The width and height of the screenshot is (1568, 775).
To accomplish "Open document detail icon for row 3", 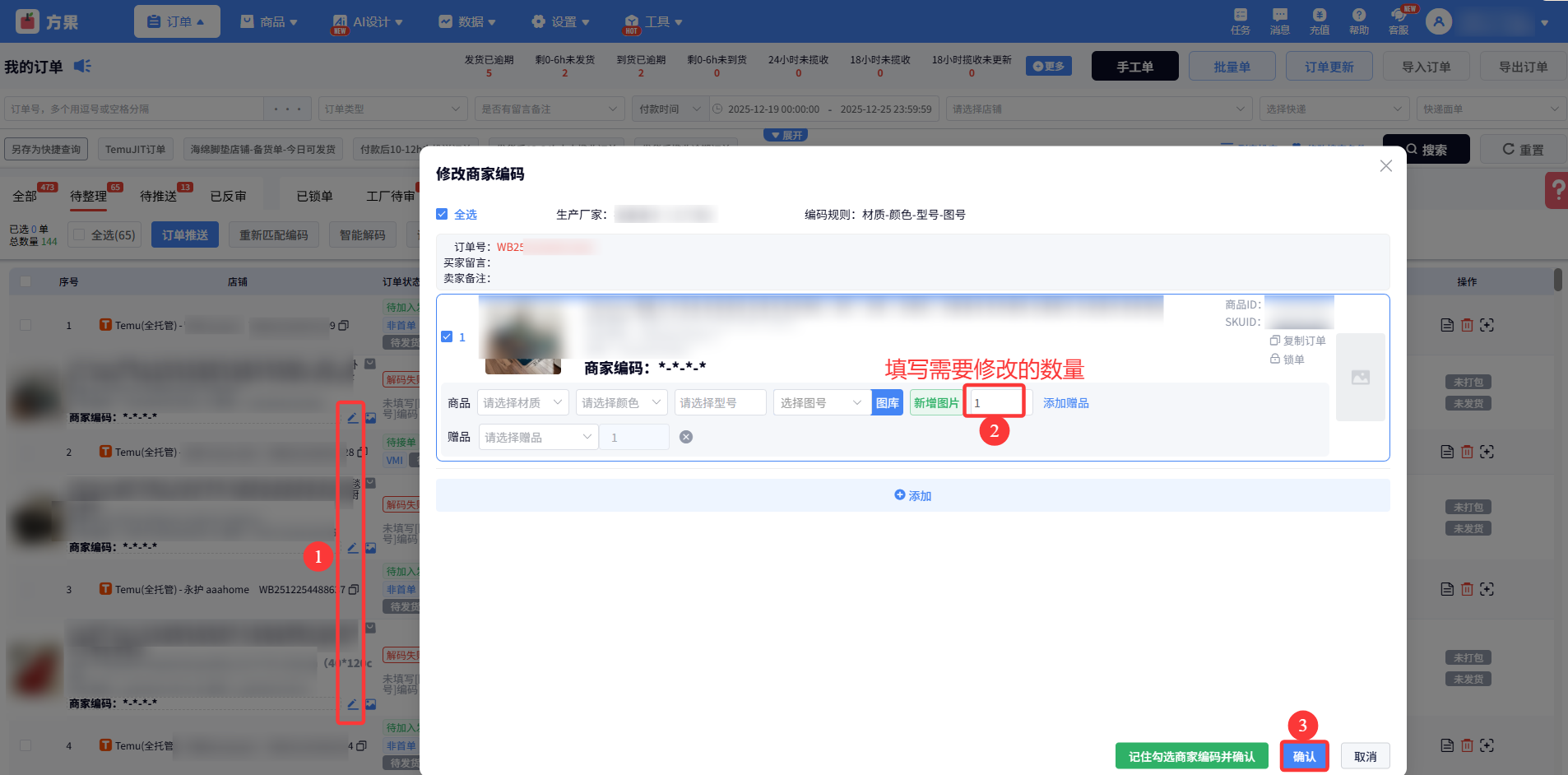I will point(1447,589).
